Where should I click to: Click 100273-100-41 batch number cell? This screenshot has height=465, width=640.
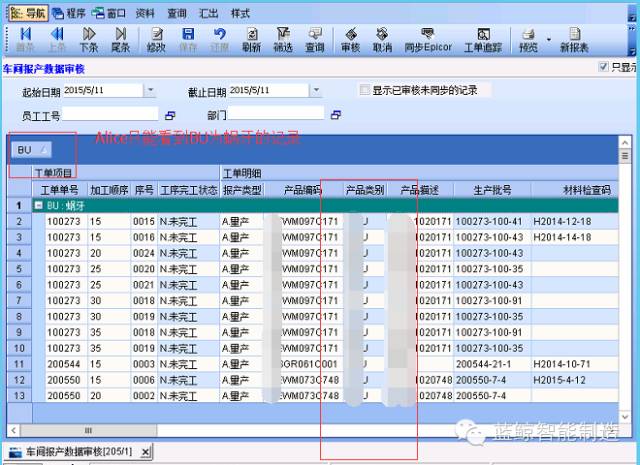click(492, 222)
